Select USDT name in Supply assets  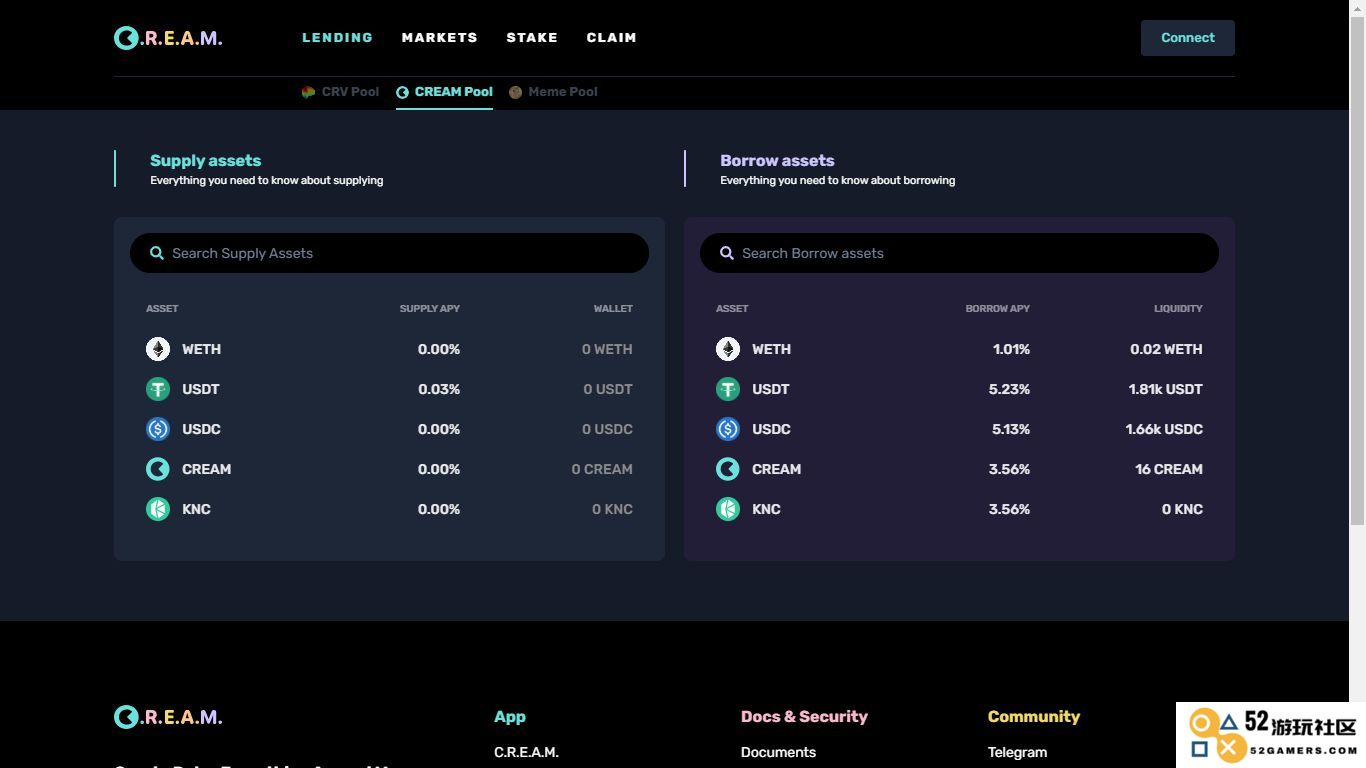200,389
